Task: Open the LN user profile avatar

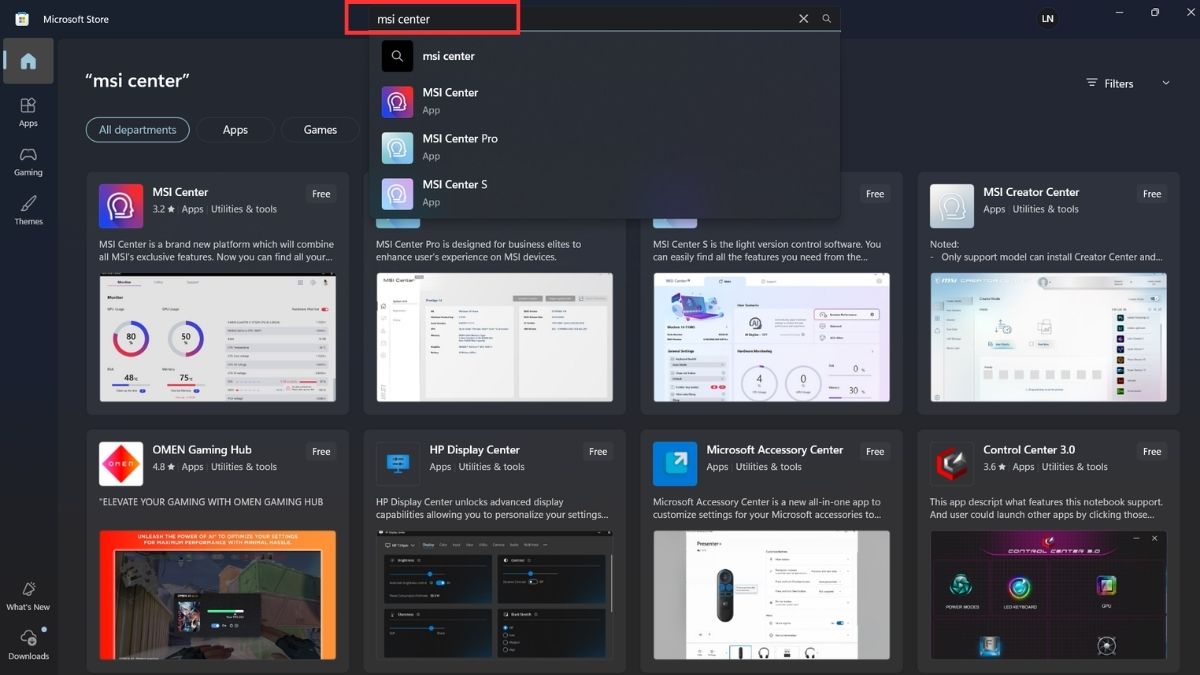Action: [1047, 19]
